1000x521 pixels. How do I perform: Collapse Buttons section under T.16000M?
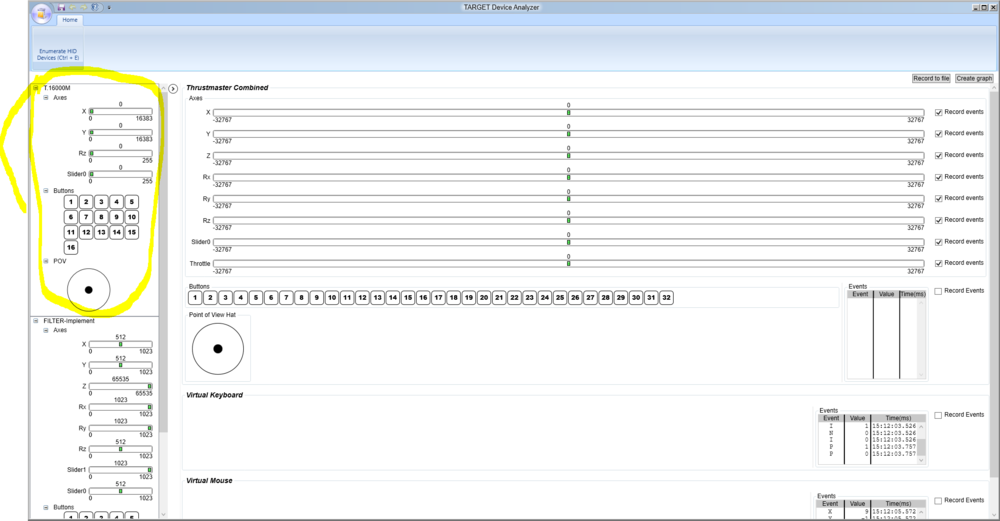pyautogui.click(x=46, y=191)
